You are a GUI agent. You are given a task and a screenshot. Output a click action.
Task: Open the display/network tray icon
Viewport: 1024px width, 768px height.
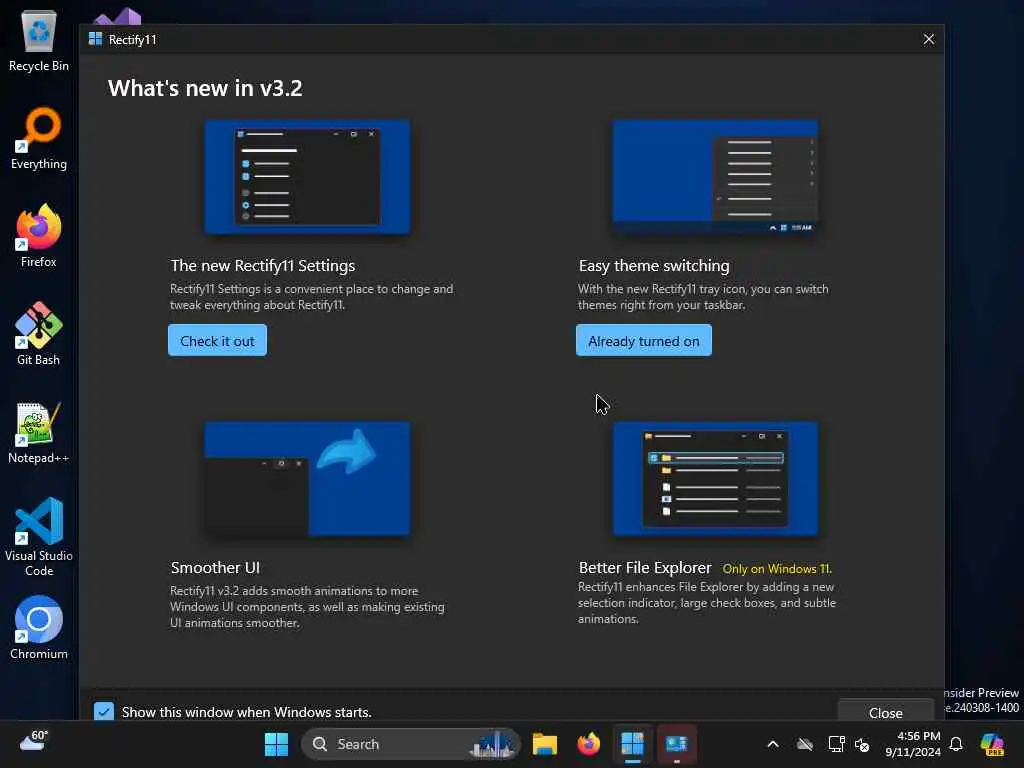[x=836, y=744]
